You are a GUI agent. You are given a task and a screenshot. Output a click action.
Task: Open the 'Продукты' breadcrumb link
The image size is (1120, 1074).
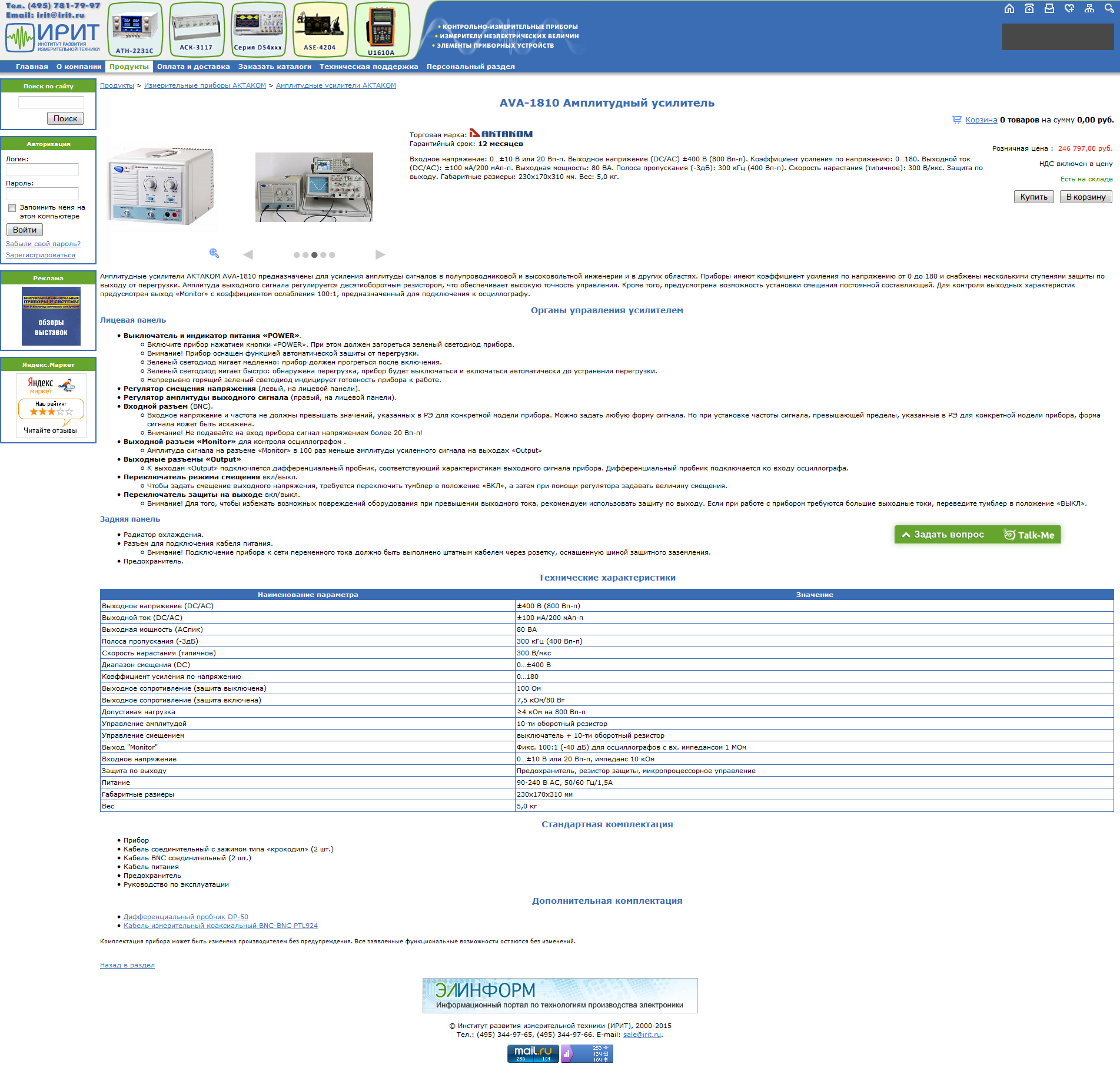(117, 85)
